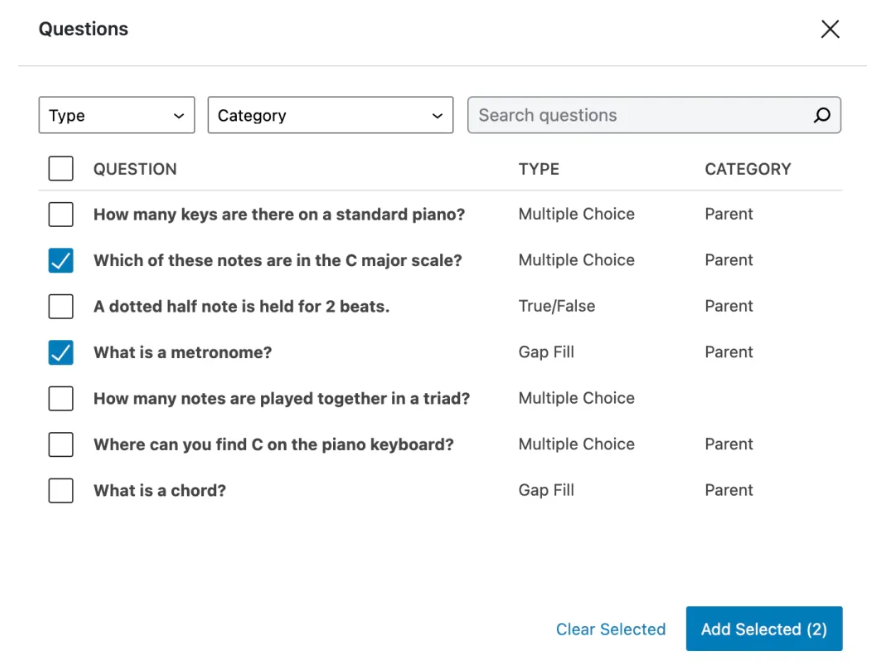Check 'What is a chord?' checkbox

pos(61,490)
